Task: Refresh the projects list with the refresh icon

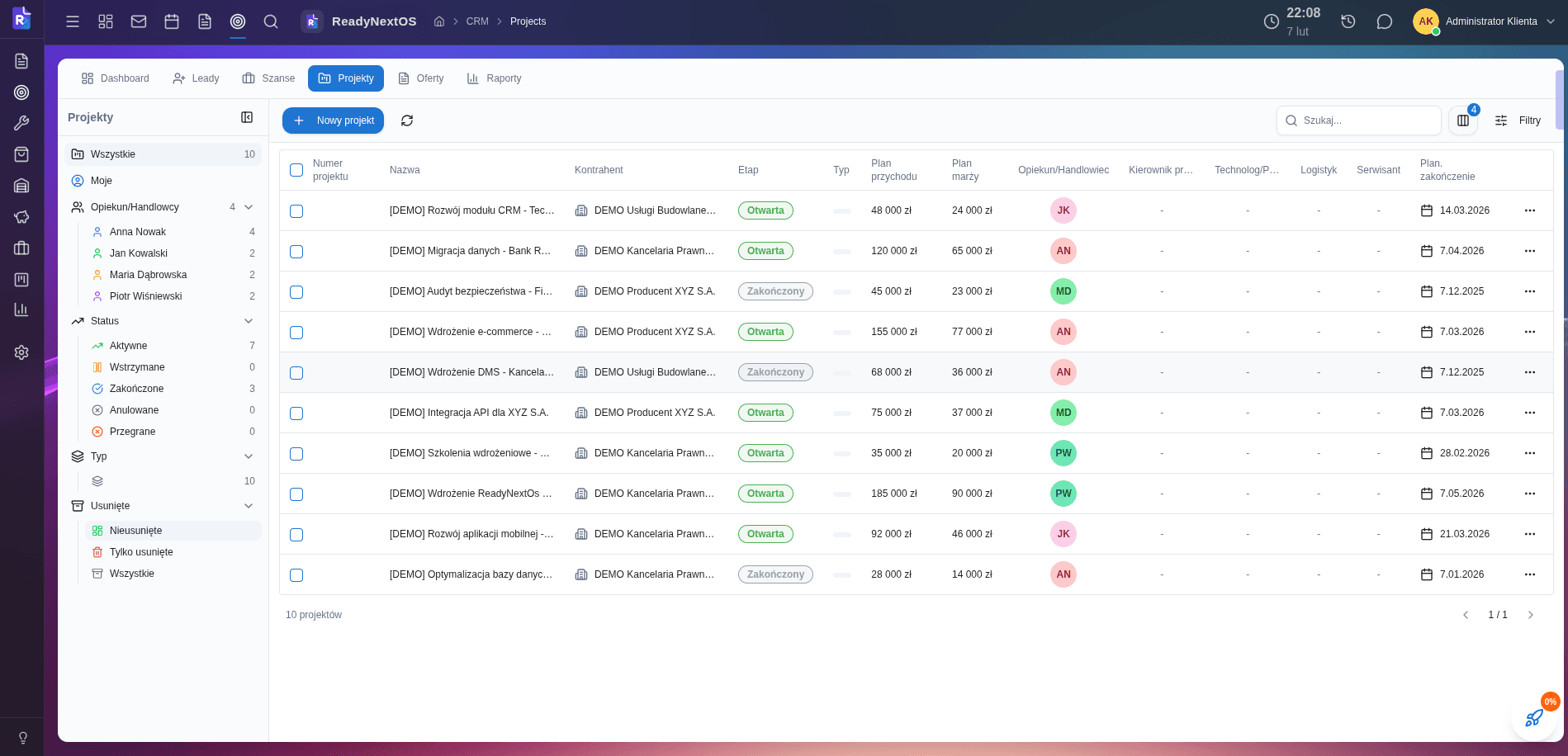Action: 407,120
